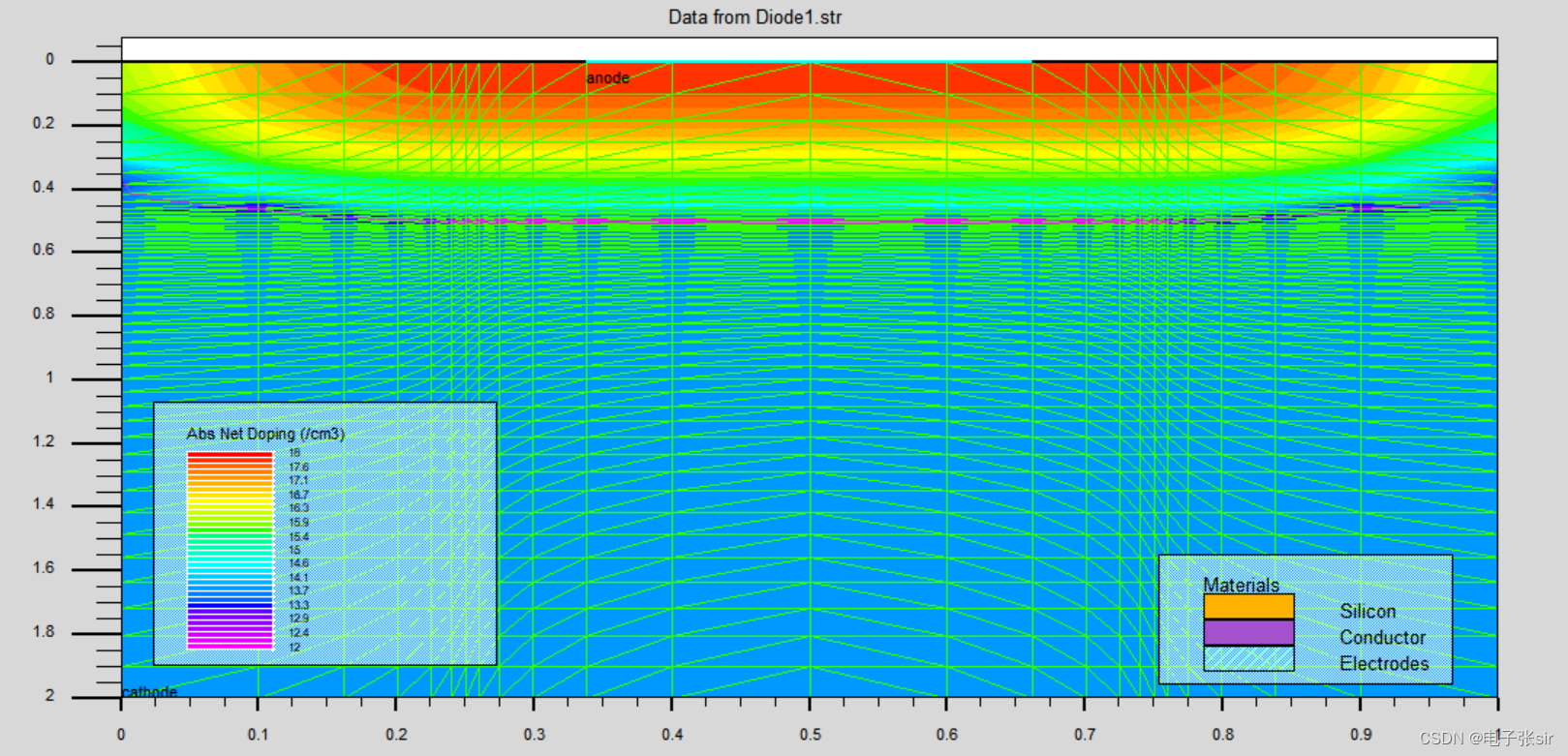Select the 0.8 depth label on the y-axis
This screenshot has height=756, width=1568.
point(44,314)
